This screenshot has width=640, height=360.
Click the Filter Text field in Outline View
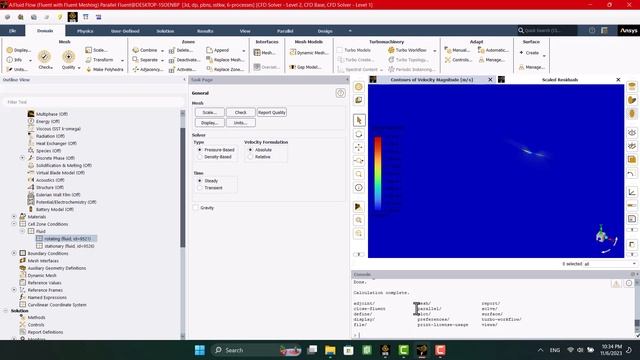point(92,102)
